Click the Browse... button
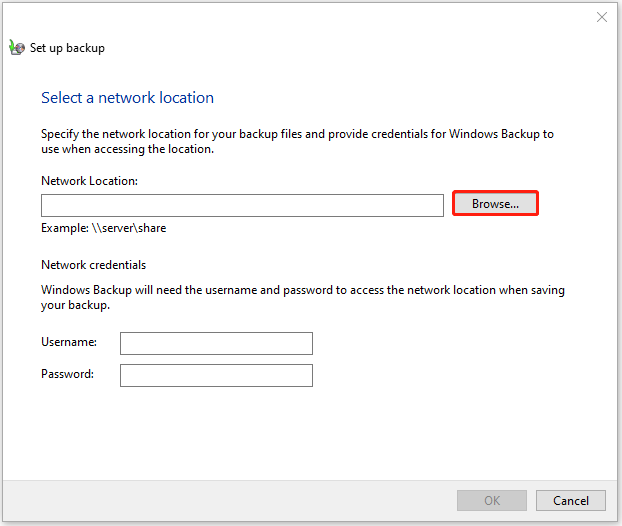 click(x=495, y=204)
